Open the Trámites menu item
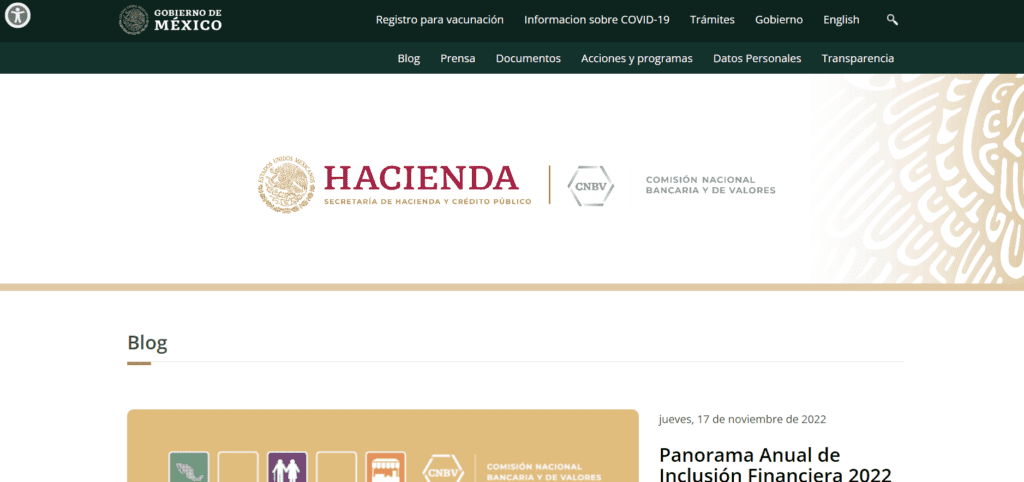The height and width of the screenshot is (482, 1024). [x=712, y=20]
